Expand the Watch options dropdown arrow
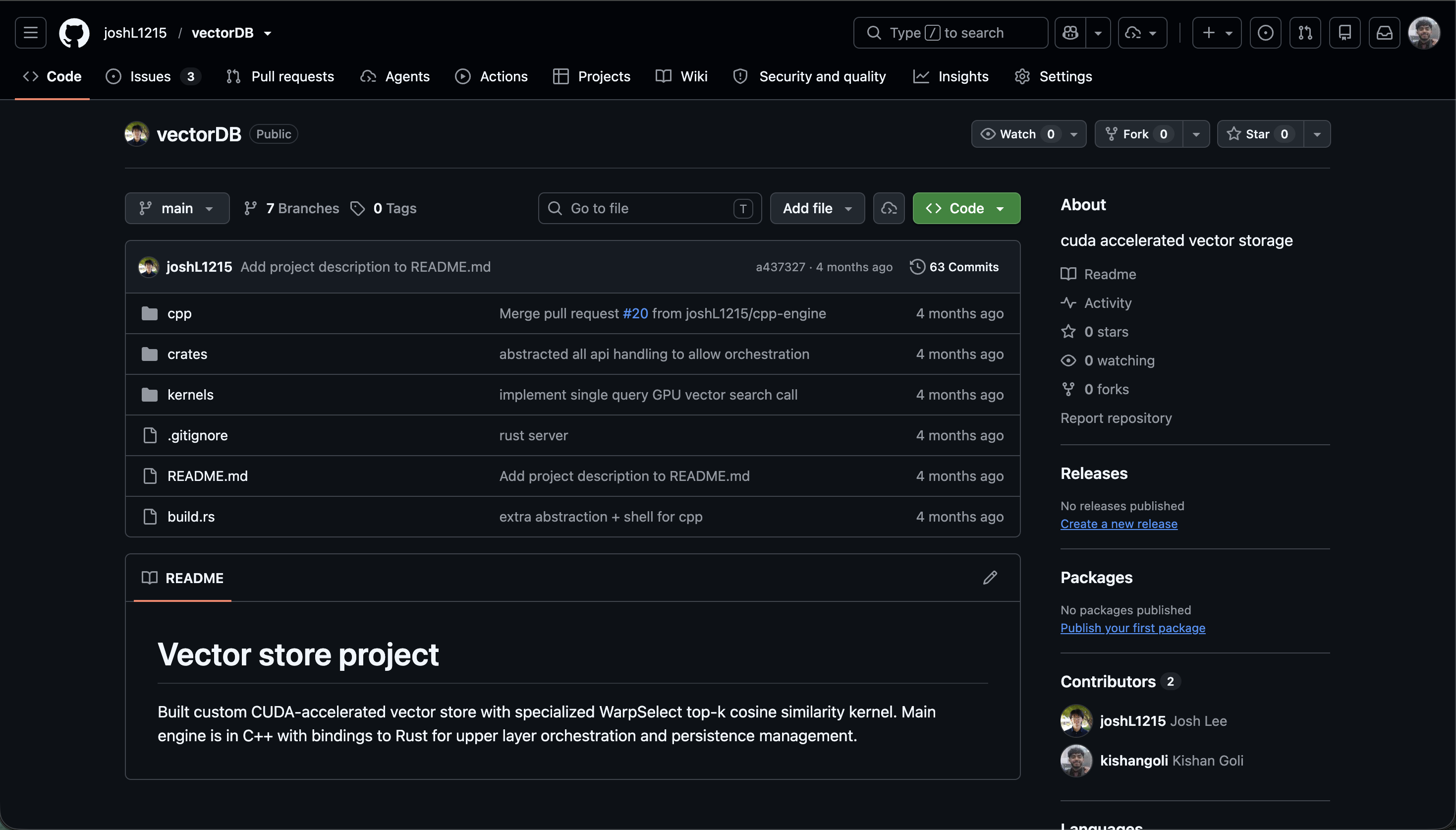The image size is (1456, 830). point(1074,134)
